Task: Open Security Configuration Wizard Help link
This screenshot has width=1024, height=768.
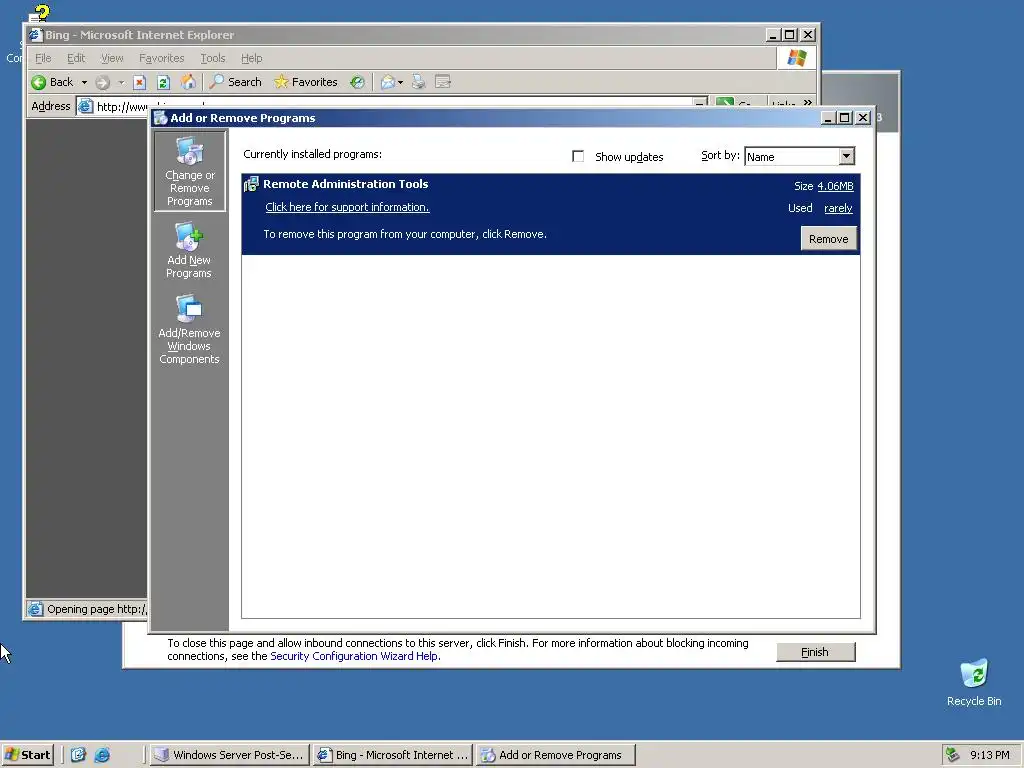Action: click(355, 656)
